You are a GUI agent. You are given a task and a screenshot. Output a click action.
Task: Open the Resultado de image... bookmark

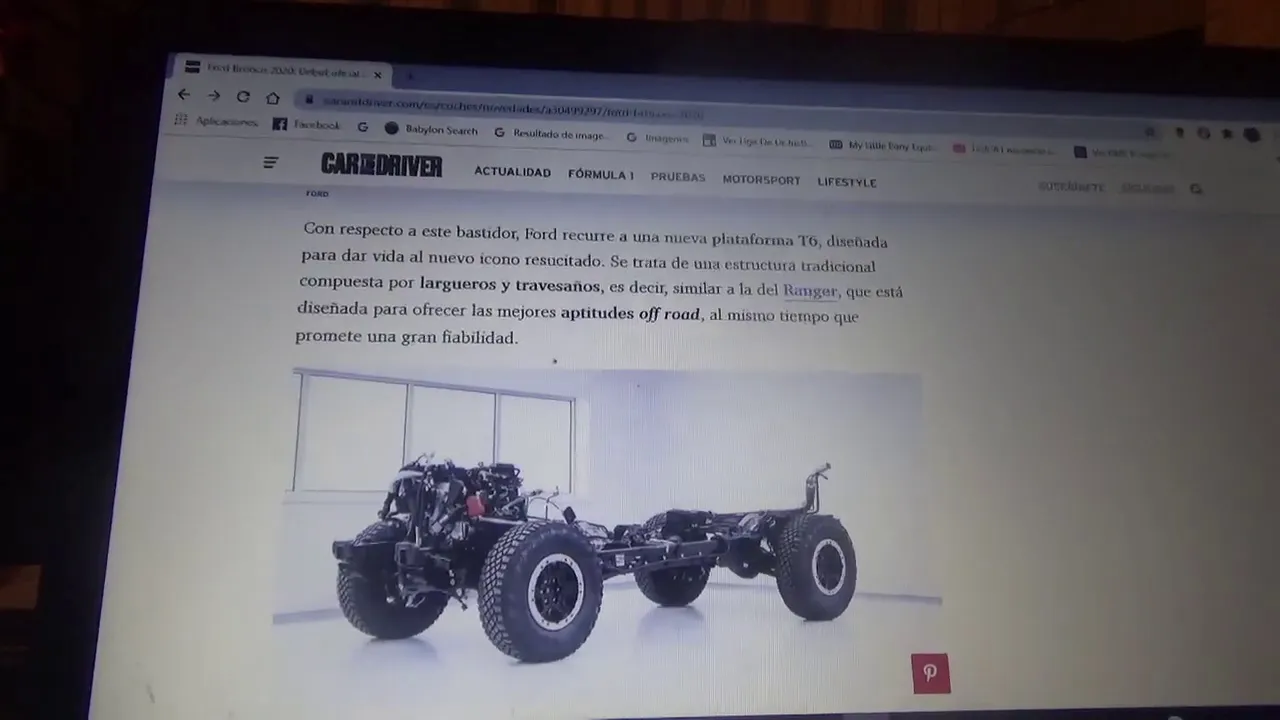(x=552, y=133)
